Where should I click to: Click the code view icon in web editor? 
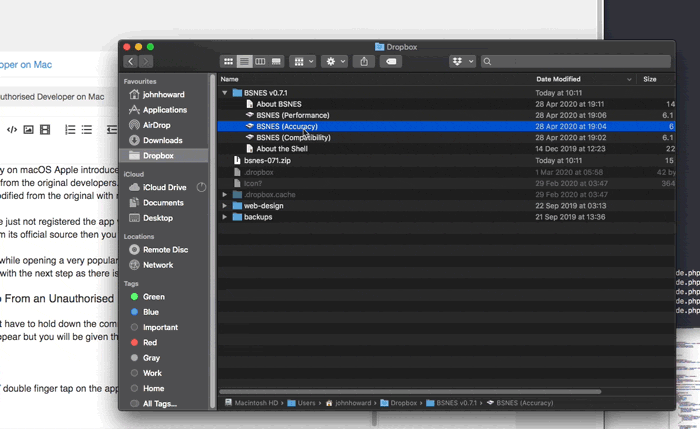[x=12, y=130]
